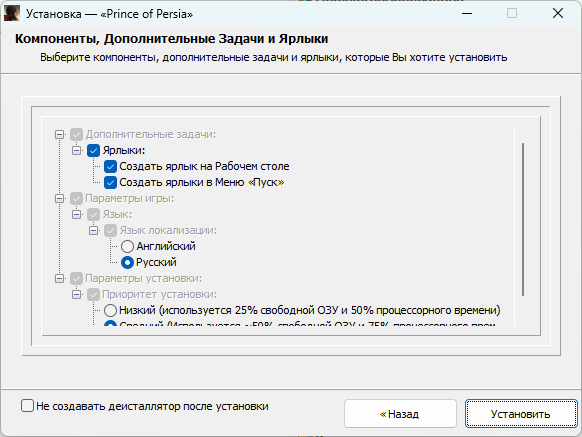Close the installer window
Viewport: 582px width, 437px height.
click(x=558, y=13)
